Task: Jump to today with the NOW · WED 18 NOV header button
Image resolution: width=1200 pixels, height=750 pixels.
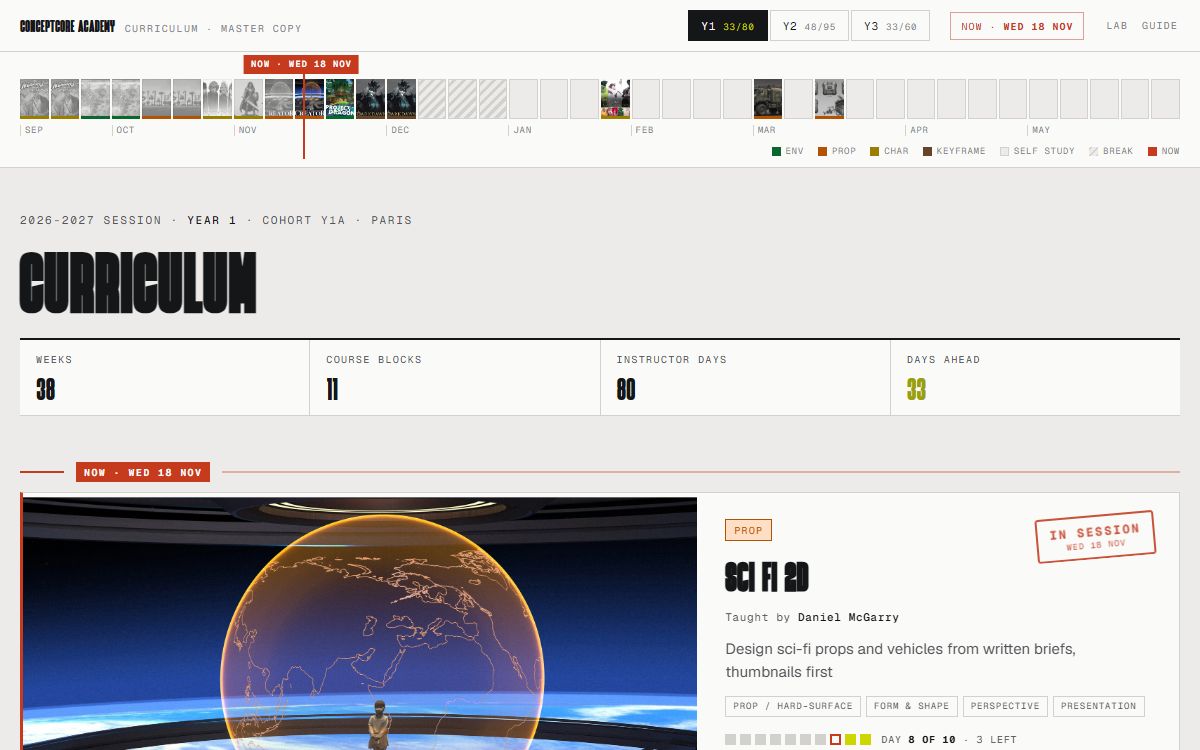Action: point(1017,26)
